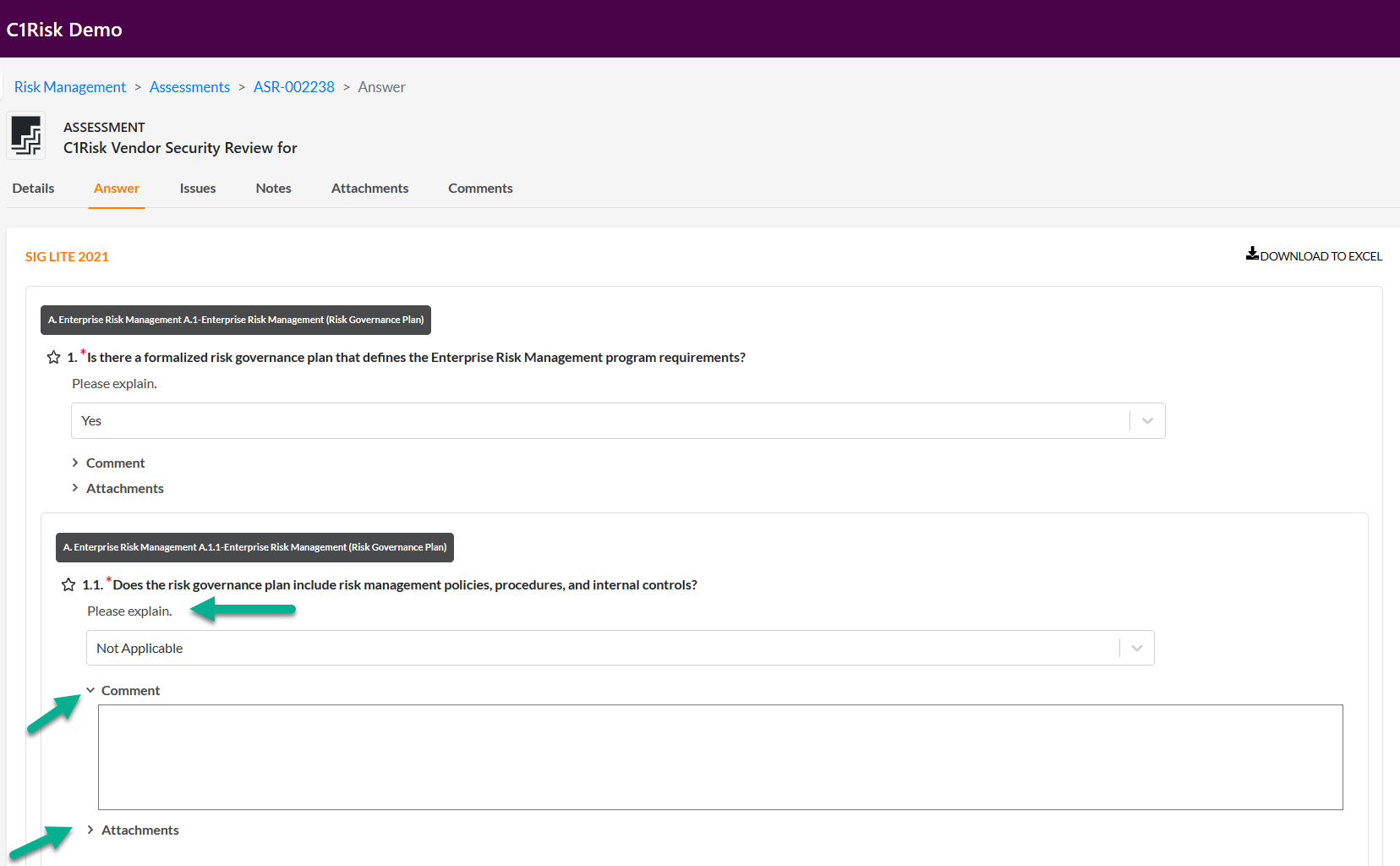Viewport: 1400px width, 866px height.
Task: Star question 1.1 as a favorite
Action: tap(68, 585)
